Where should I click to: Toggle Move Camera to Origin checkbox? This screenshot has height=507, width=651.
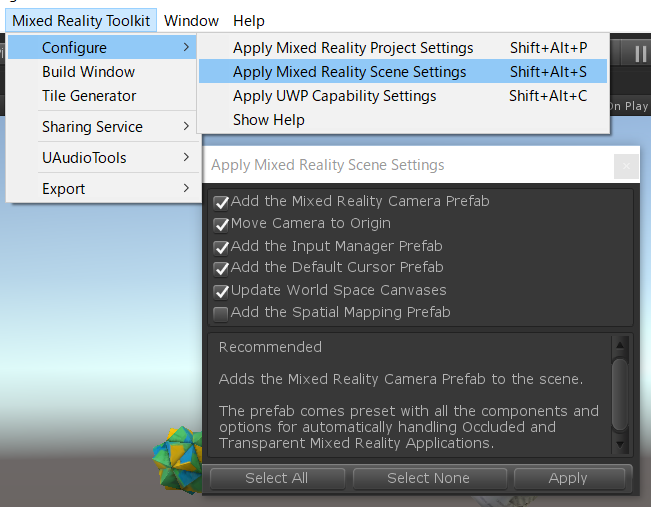click(x=220, y=225)
